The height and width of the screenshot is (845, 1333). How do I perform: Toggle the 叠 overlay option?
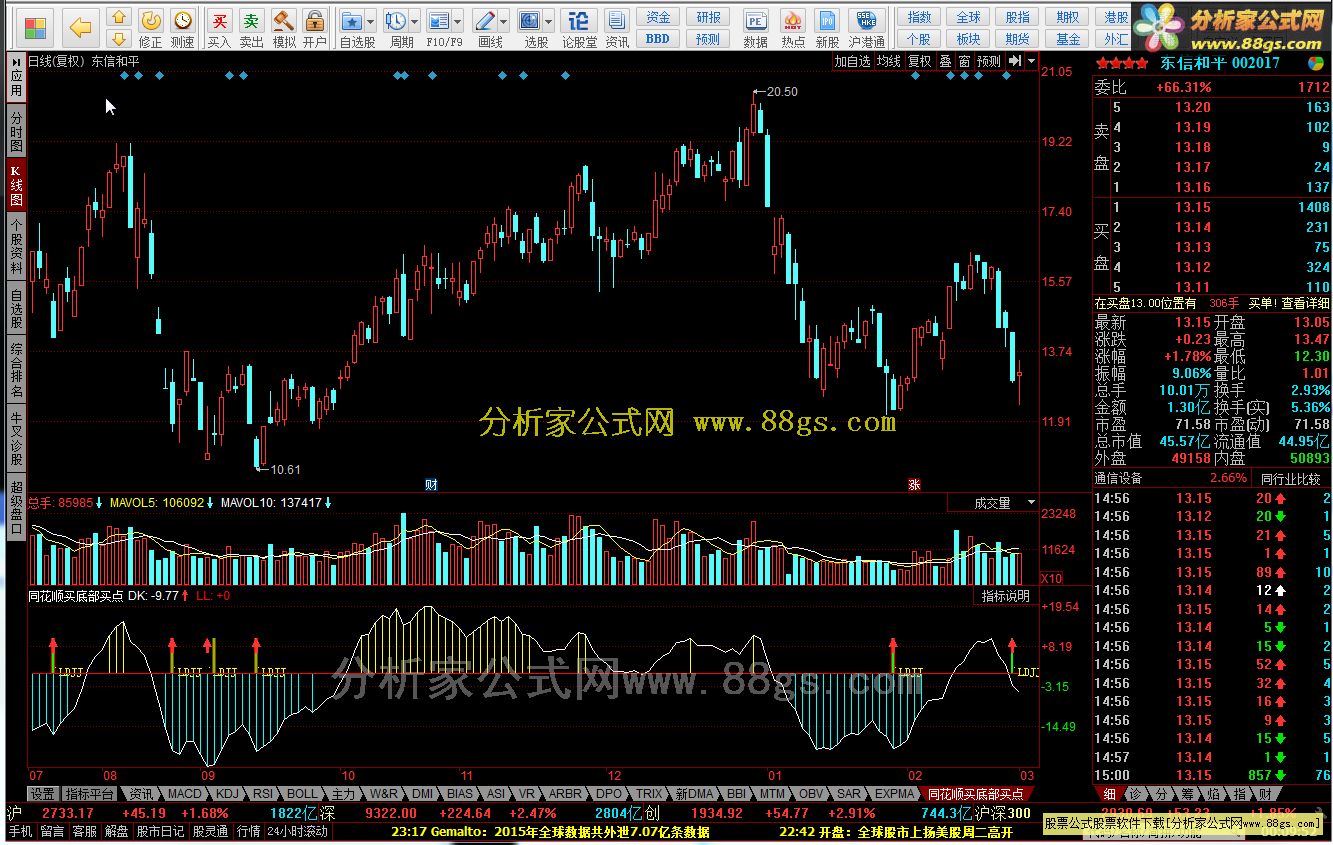(945, 61)
